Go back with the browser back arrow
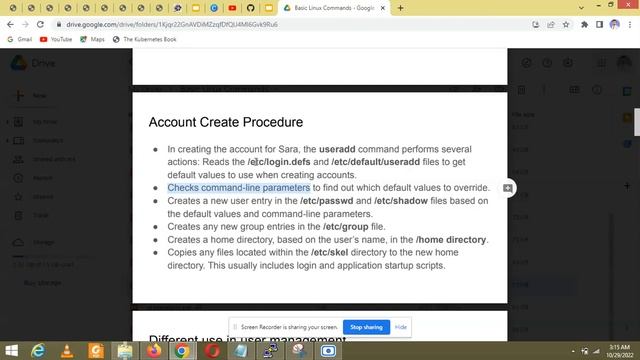The width and height of the screenshot is (640, 360). tap(10, 24)
